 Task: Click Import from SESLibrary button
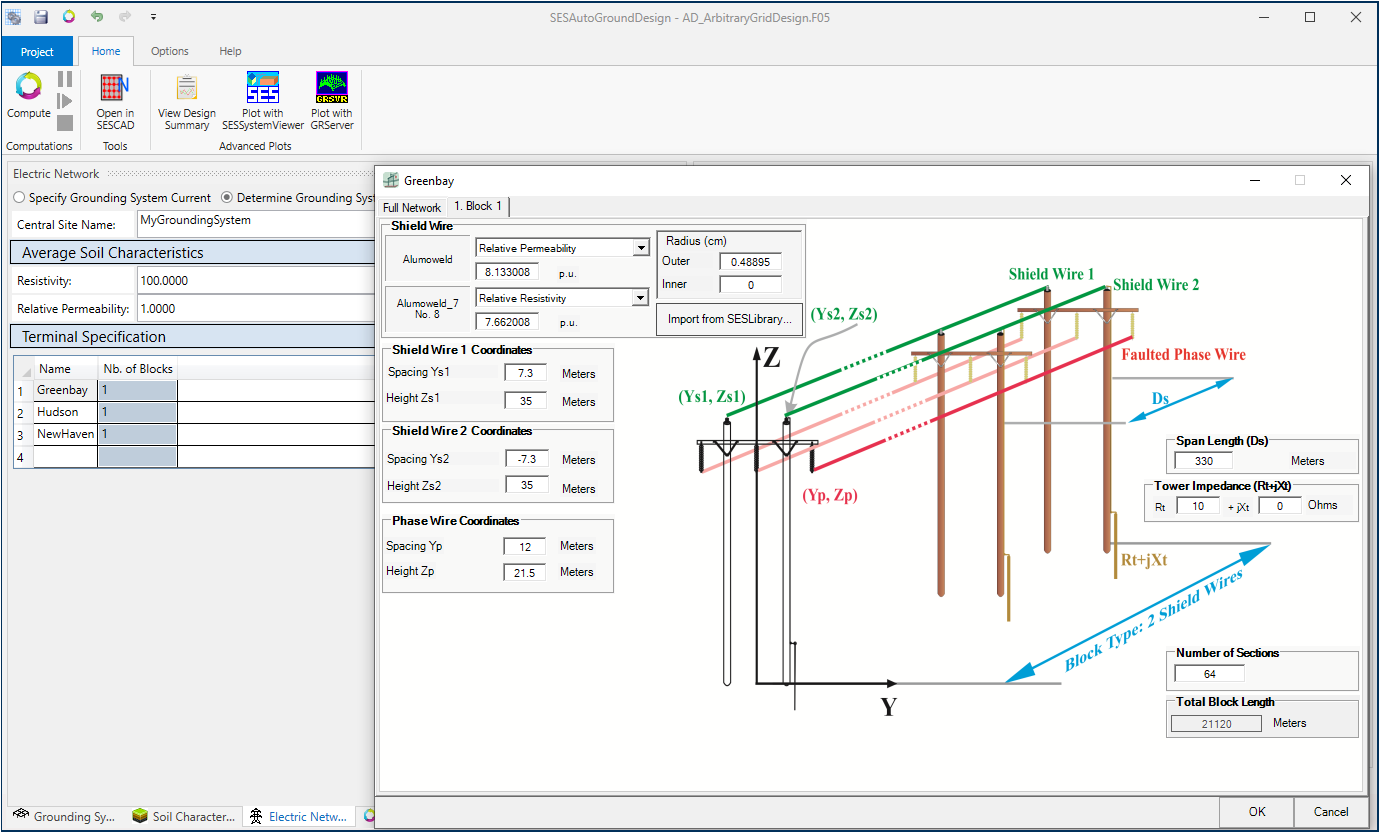pos(730,319)
